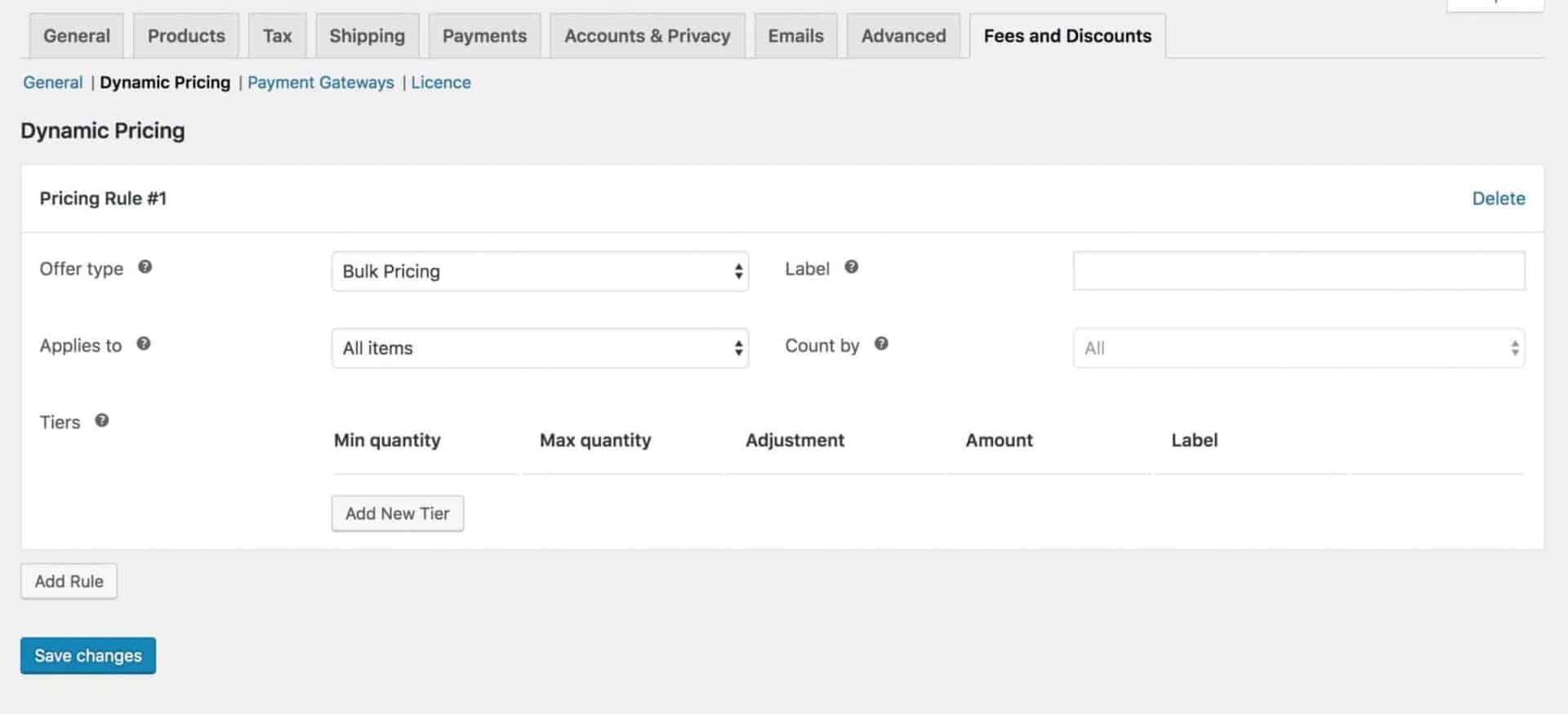Switch to the Products tab

pos(186,36)
